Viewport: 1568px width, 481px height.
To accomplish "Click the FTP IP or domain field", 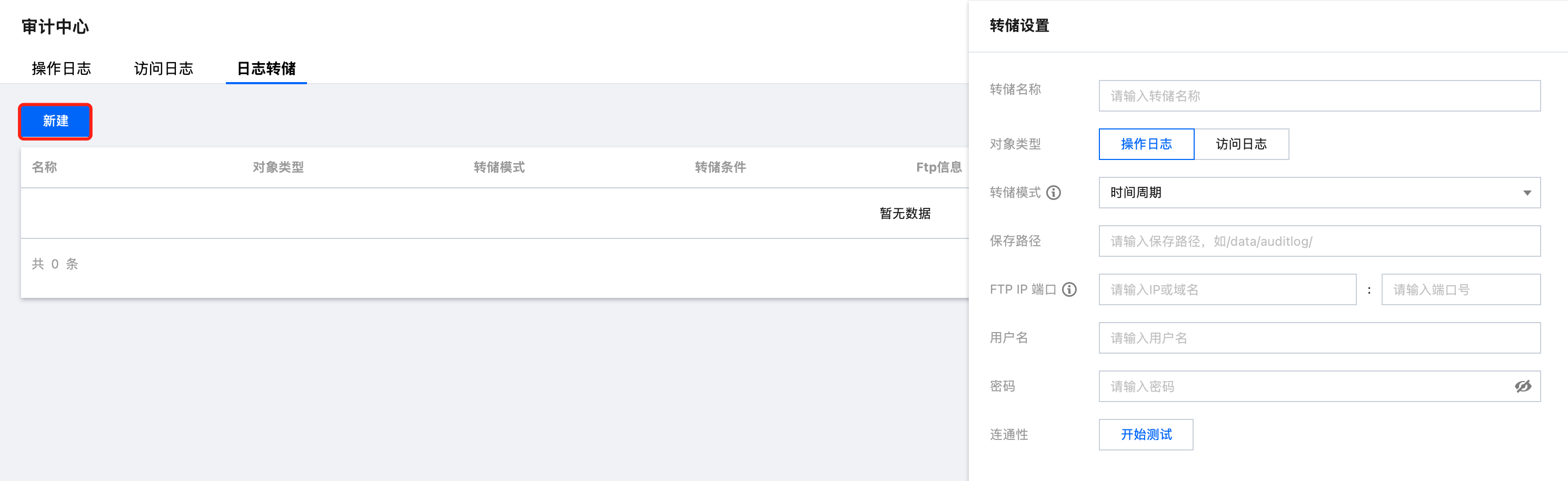I will (x=1227, y=289).
